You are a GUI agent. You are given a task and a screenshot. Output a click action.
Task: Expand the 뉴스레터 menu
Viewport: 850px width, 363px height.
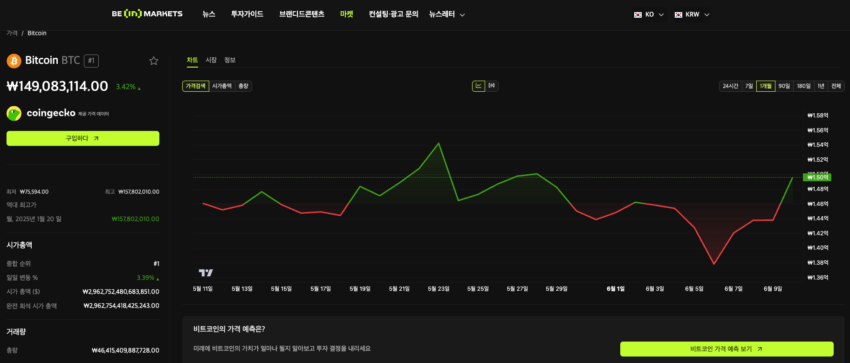click(x=447, y=15)
